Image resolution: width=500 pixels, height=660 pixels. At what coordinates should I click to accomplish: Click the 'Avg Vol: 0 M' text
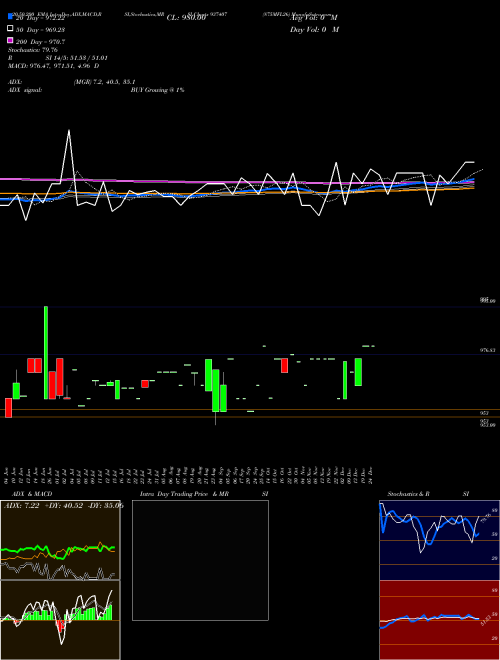[314, 18]
